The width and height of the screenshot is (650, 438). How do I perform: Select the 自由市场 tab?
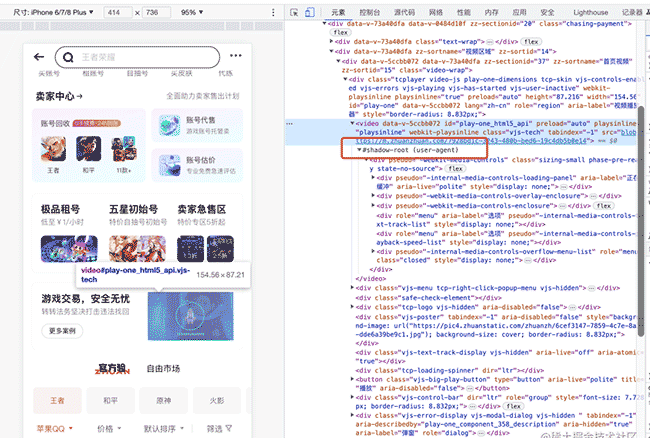(x=163, y=368)
